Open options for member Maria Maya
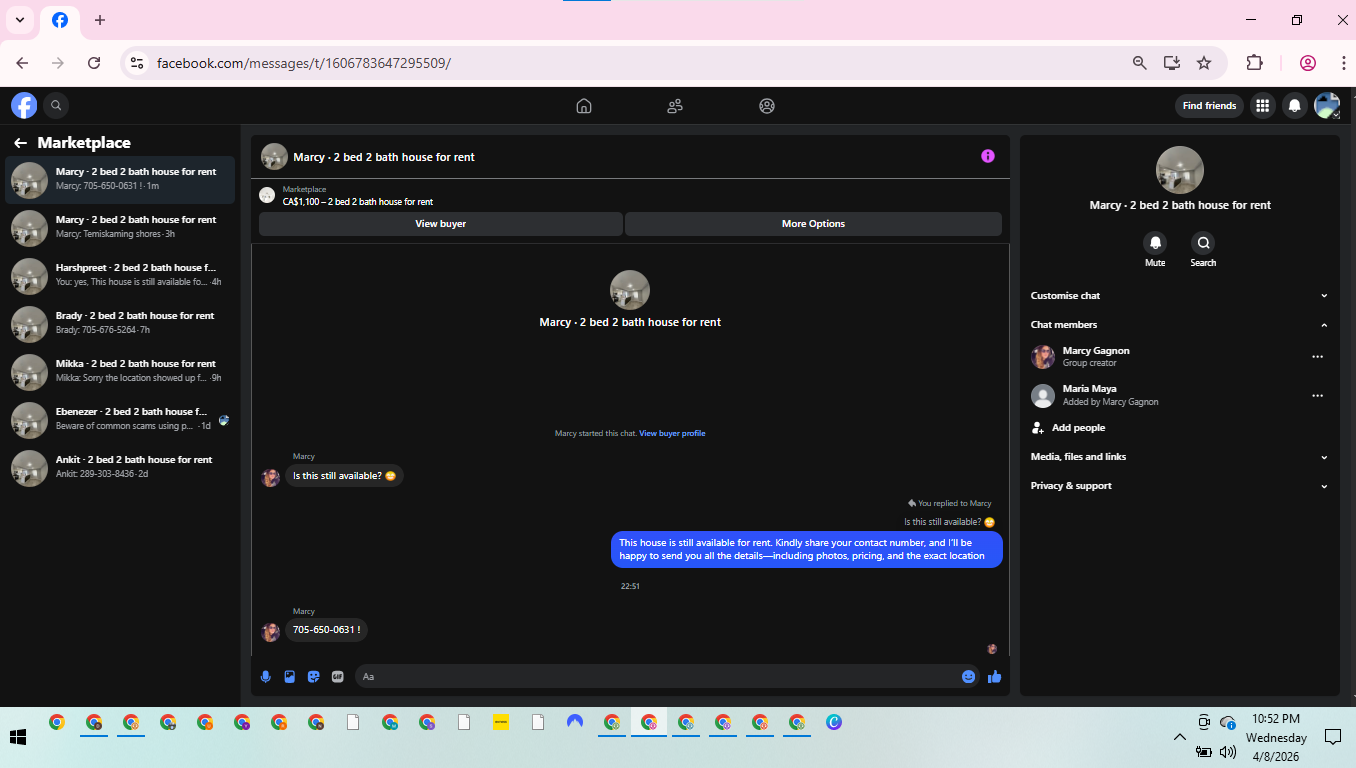 point(1317,396)
